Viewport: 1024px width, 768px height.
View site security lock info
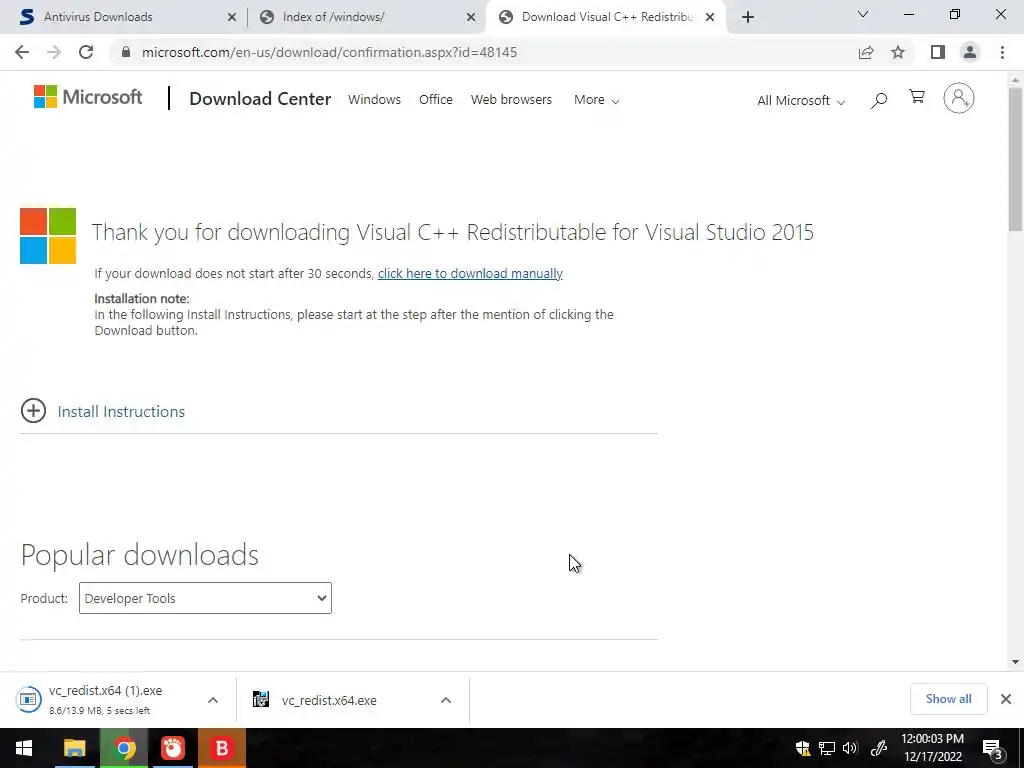(x=126, y=52)
